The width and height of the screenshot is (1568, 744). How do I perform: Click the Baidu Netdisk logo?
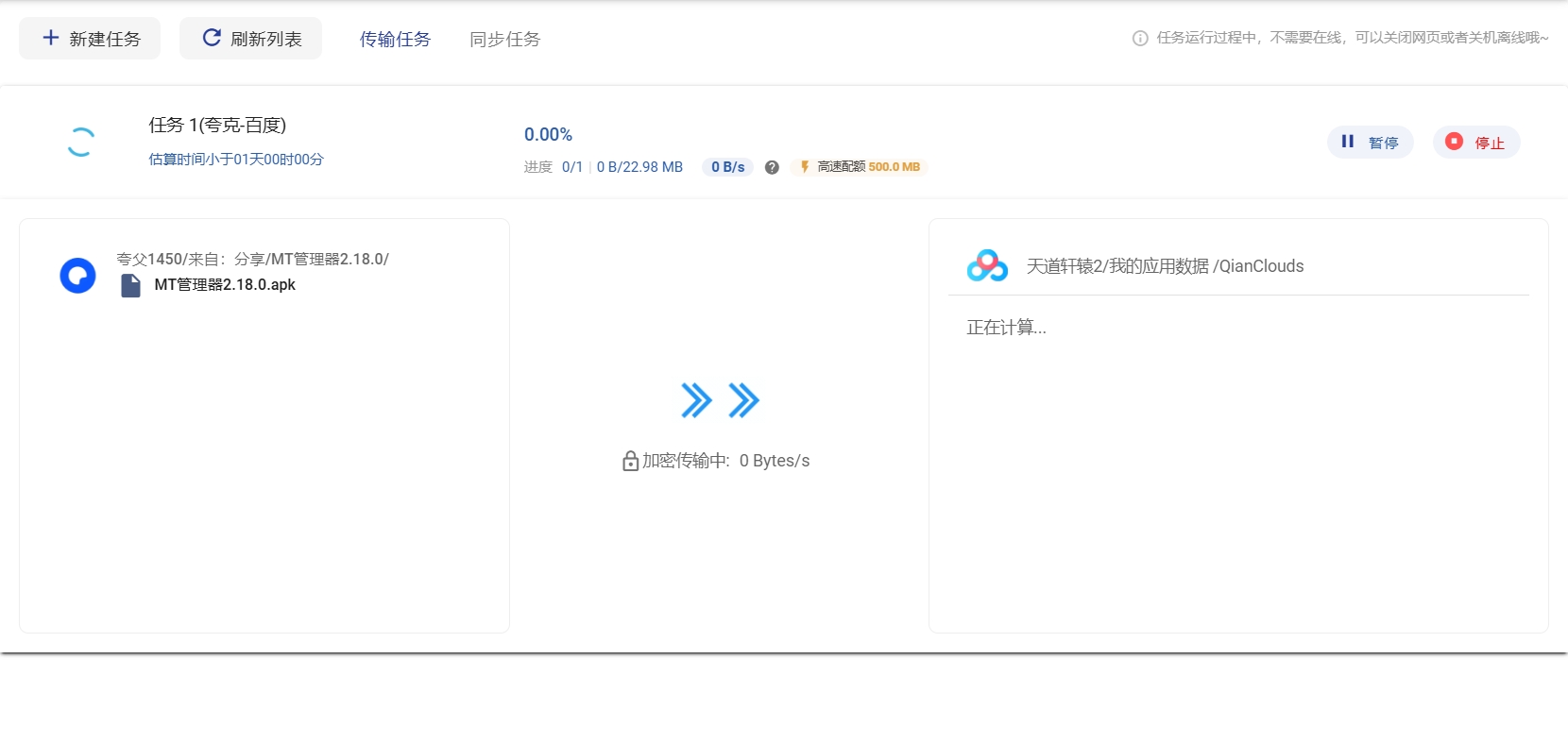click(987, 265)
